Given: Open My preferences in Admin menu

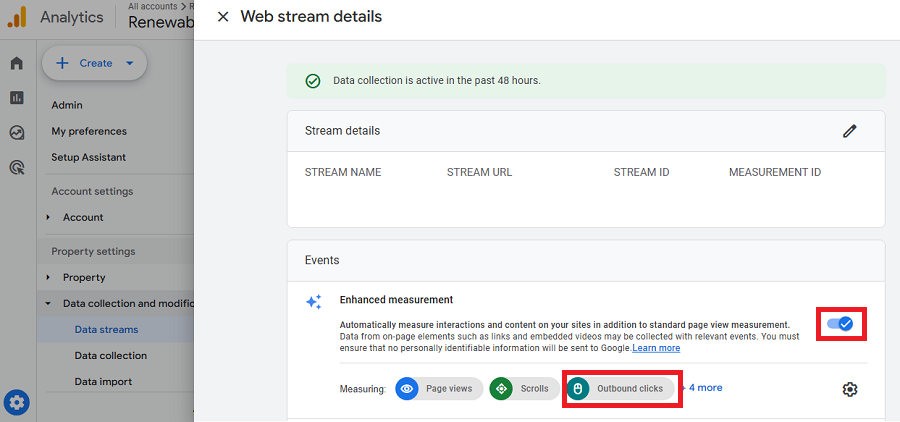Looking at the screenshot, I should tap(89, 131).
